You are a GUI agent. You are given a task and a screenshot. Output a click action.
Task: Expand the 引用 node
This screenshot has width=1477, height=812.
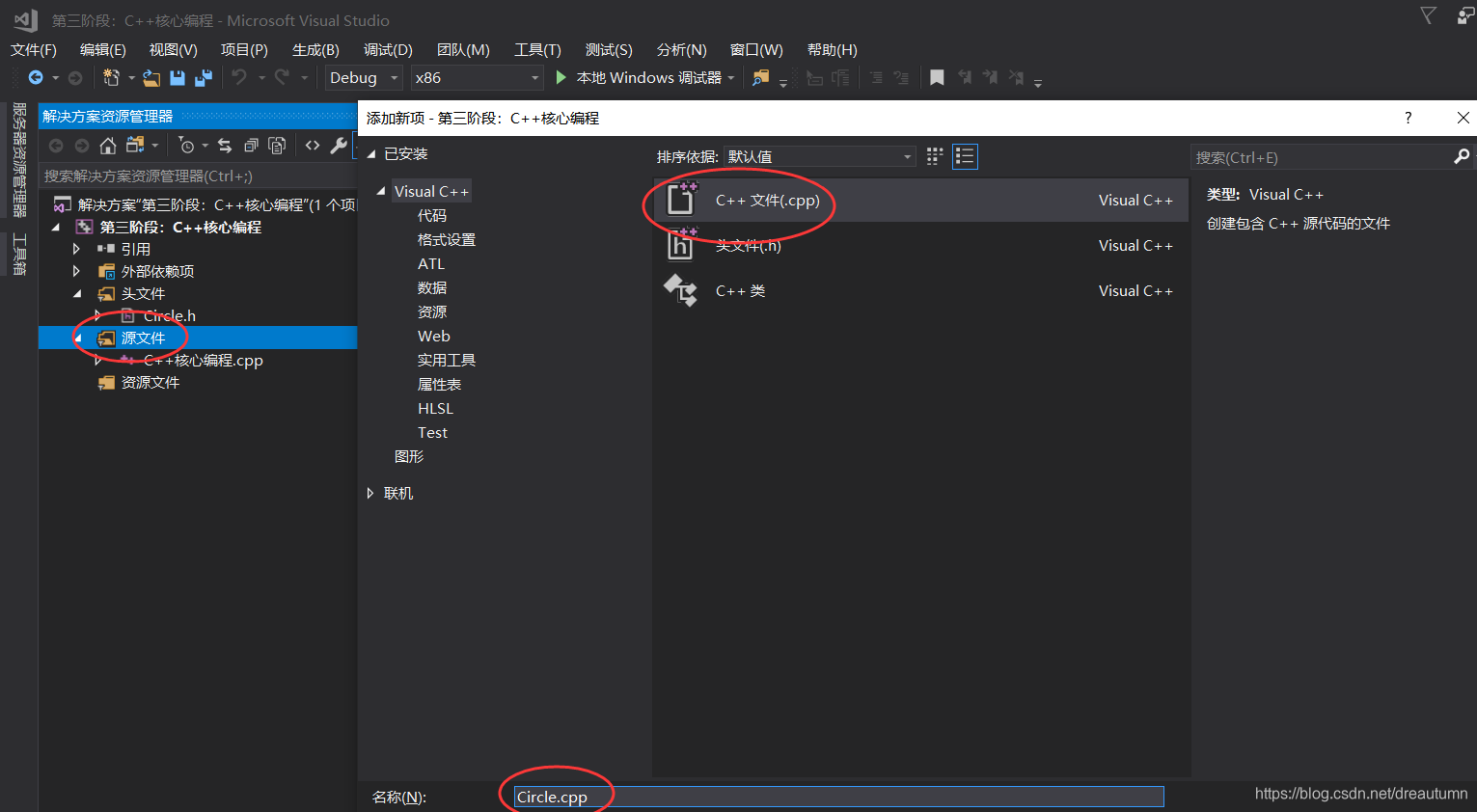[77, 249]
